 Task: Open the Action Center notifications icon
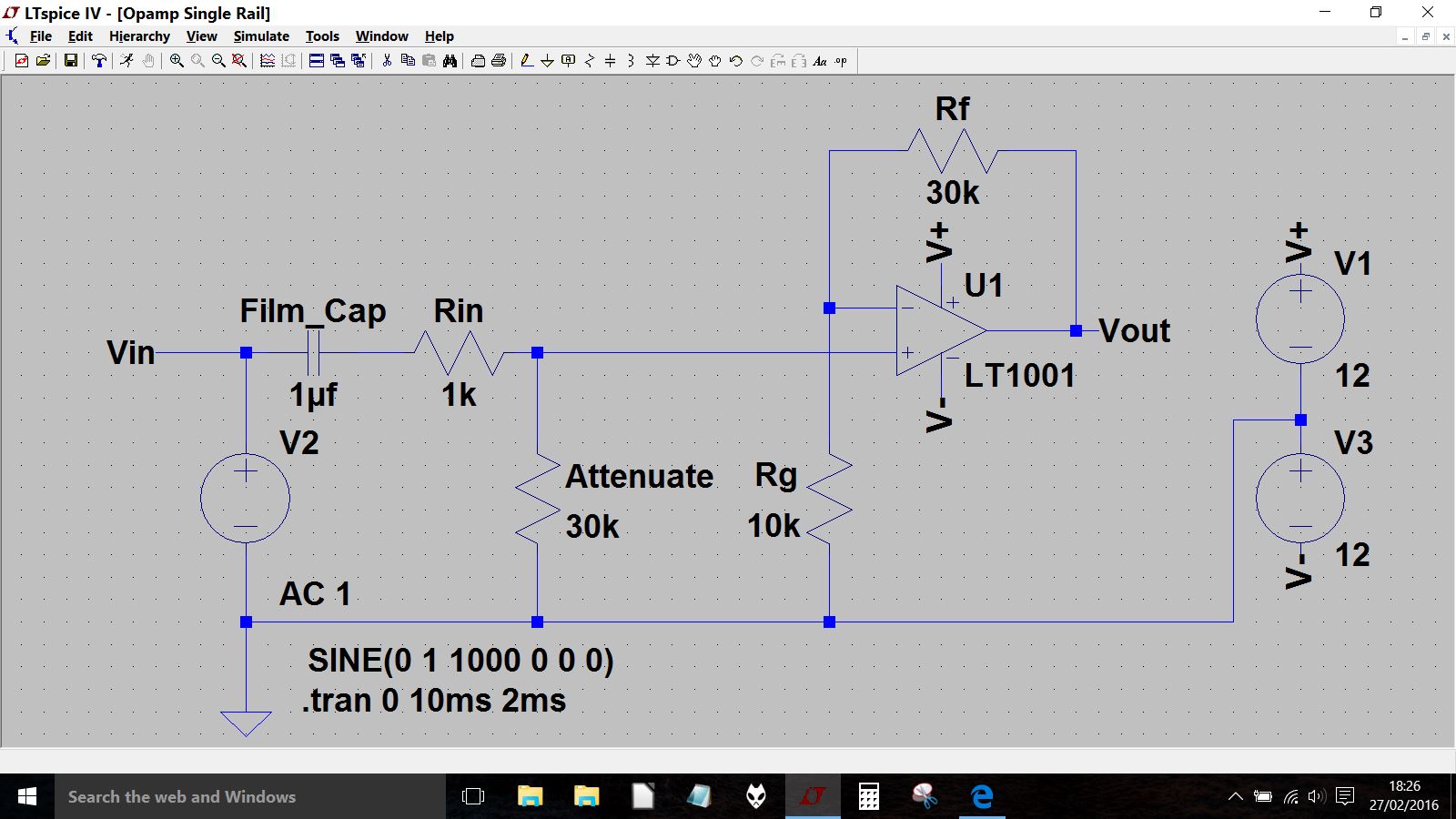[1345, 796]
